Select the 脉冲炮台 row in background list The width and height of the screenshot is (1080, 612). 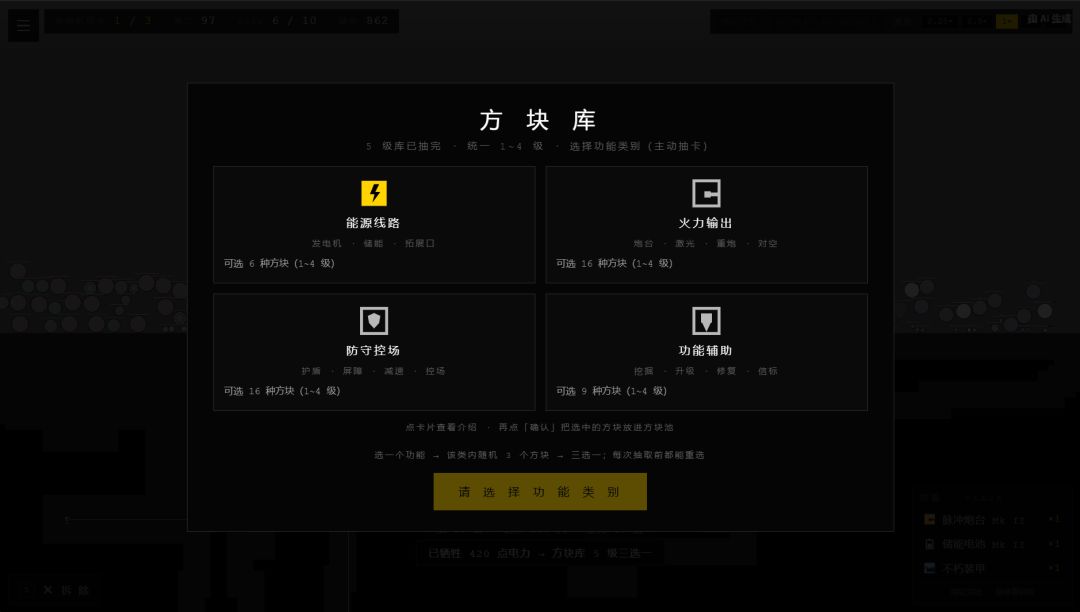[992, 520]
